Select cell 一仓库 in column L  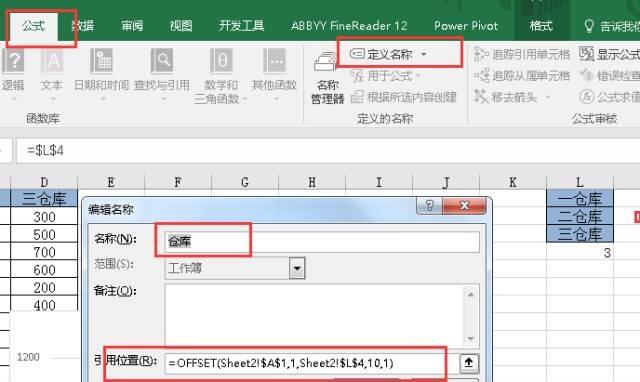click(580, 198)
